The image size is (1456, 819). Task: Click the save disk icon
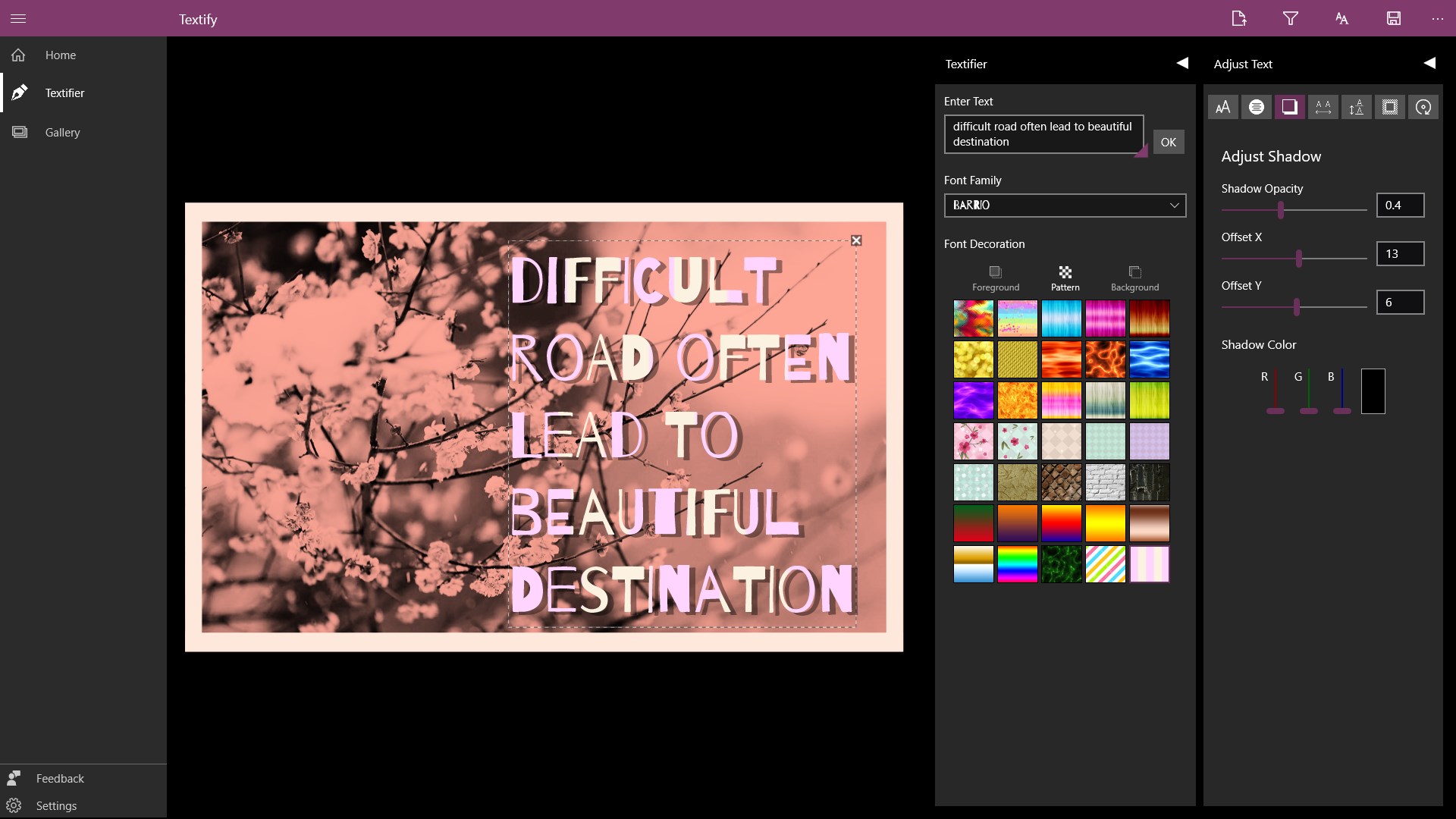[x=1393, y=18]
